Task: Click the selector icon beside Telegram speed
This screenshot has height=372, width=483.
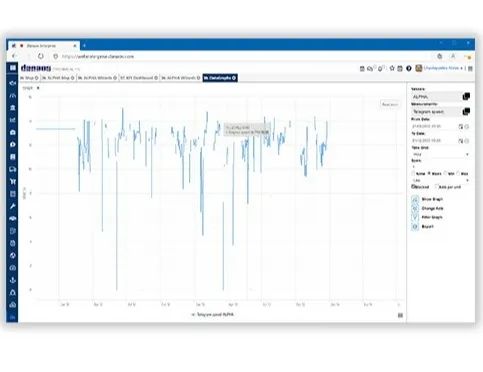Action: pos(466,111)
